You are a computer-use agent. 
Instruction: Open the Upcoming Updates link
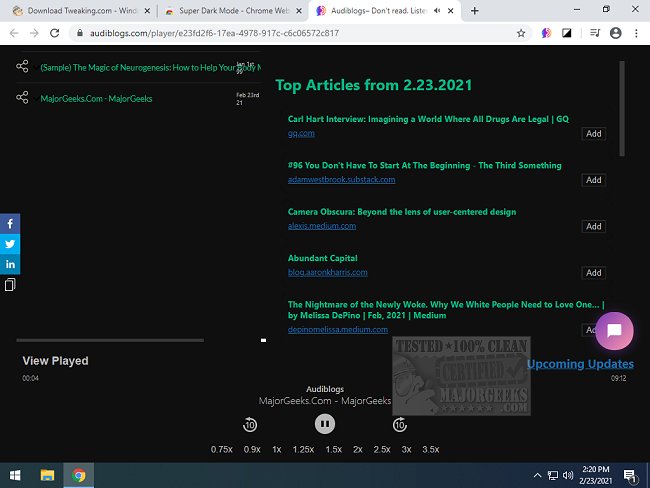(x=580, y=364)
